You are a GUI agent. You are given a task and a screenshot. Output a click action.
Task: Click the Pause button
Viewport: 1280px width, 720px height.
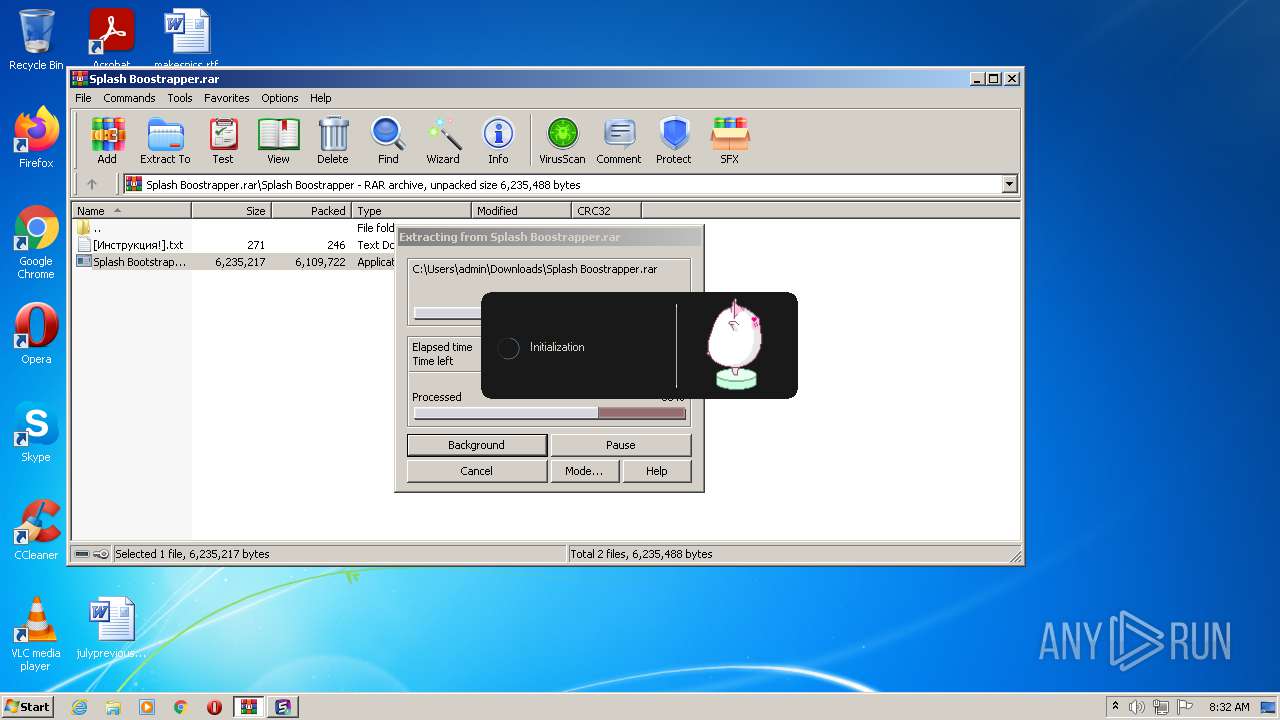621,445
